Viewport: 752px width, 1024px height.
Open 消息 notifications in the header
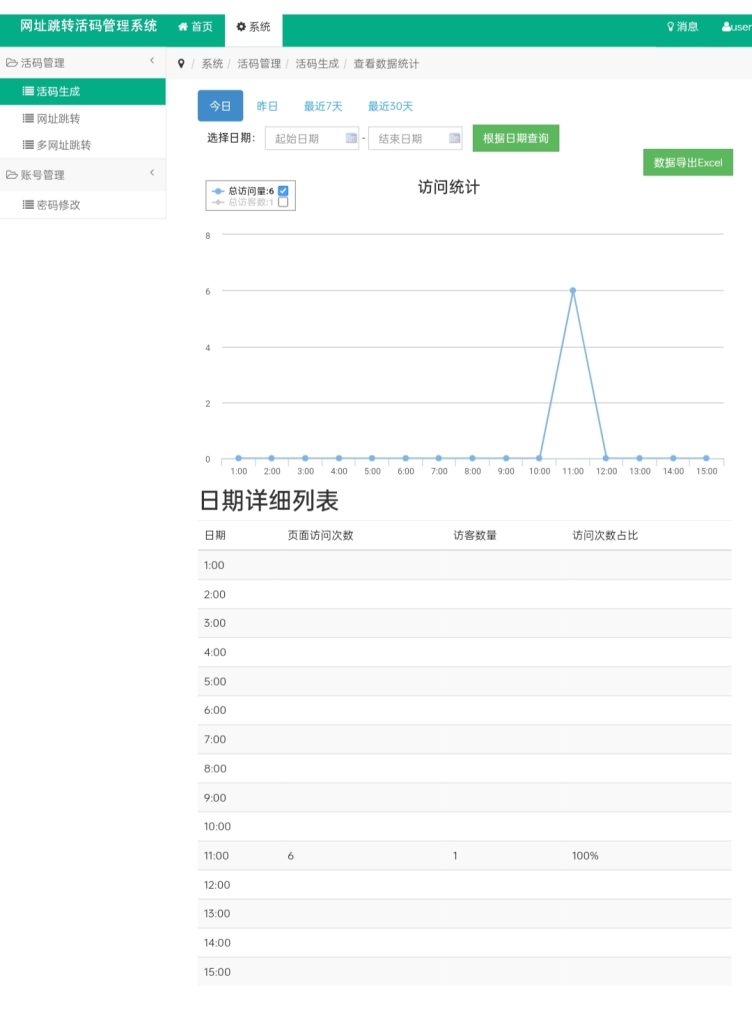coord(683,27)
